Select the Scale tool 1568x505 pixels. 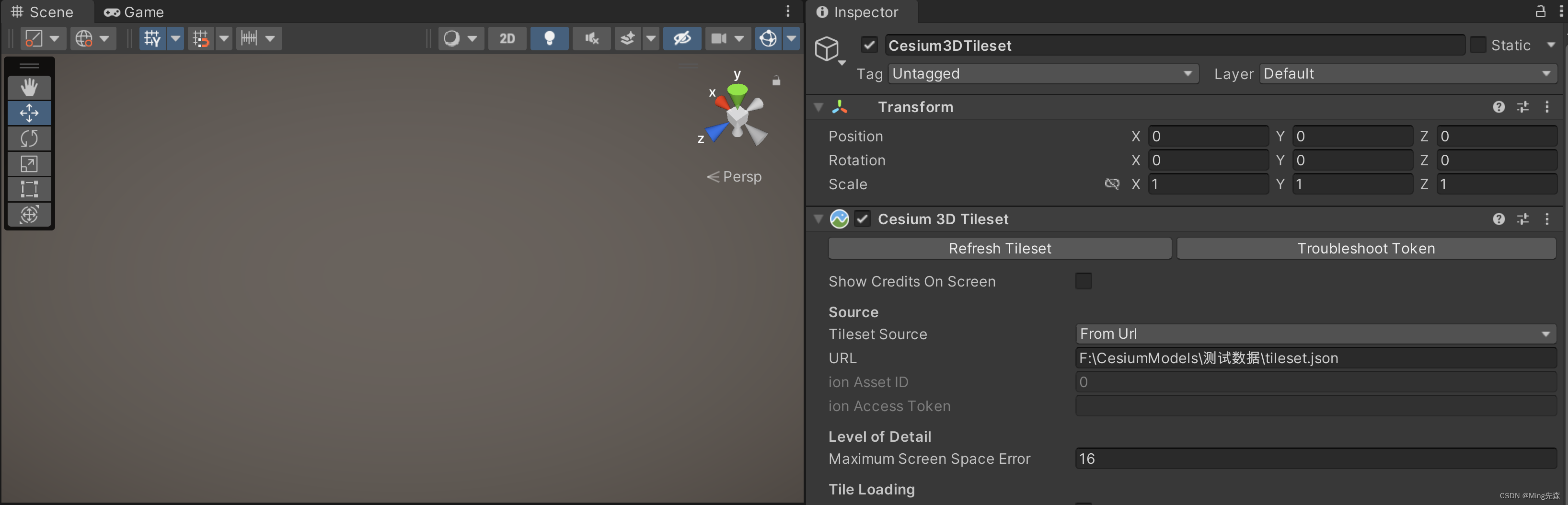click(x=29, y=164)
